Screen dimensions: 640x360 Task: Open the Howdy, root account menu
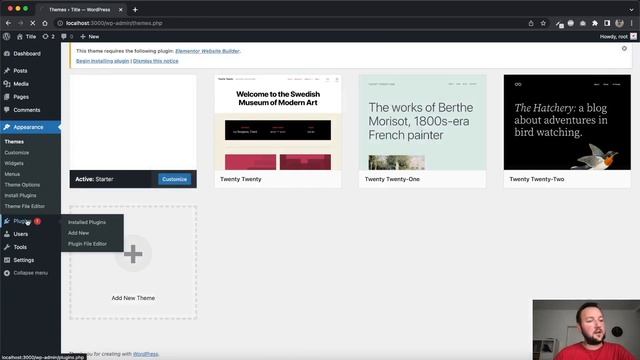click(x=618, y=36)
